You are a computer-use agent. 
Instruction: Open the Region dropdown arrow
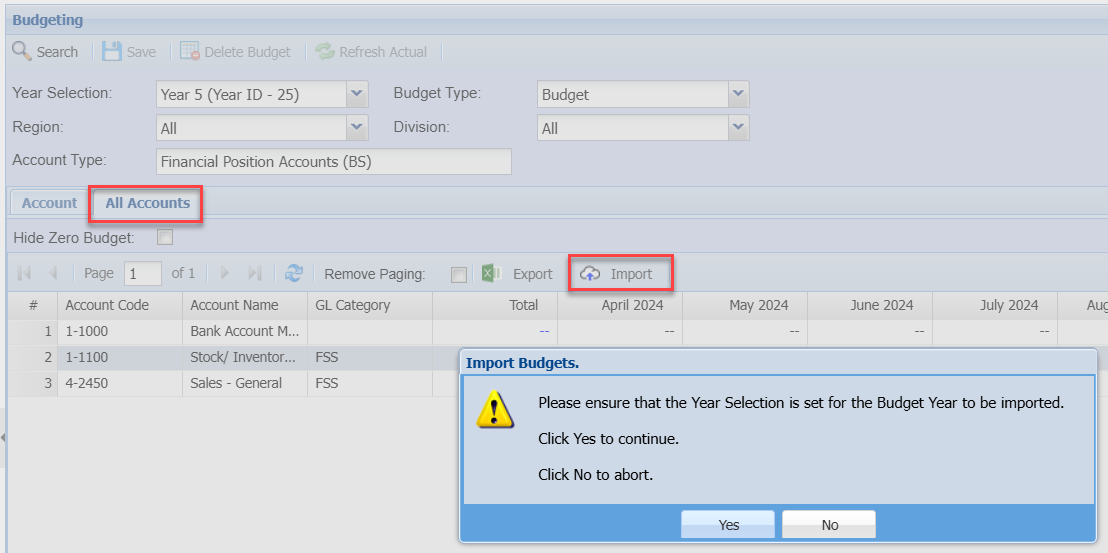358,127
